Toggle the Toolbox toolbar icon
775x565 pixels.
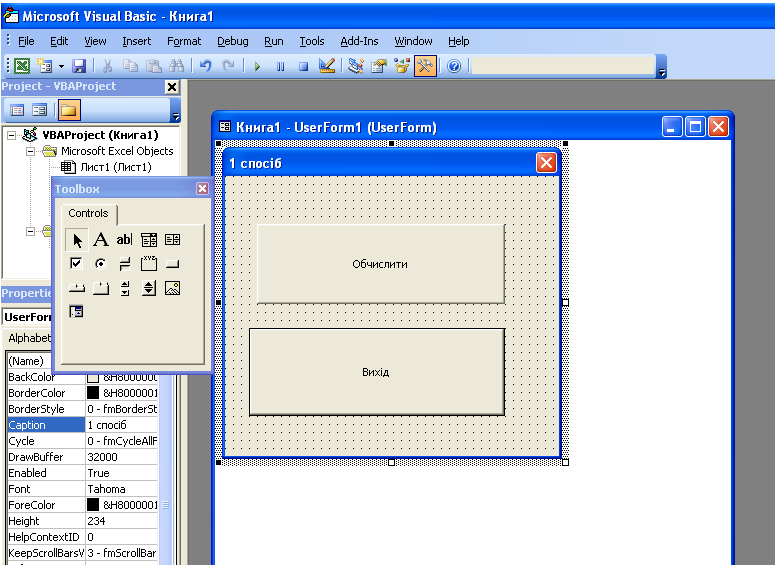[x=425, y=66]
